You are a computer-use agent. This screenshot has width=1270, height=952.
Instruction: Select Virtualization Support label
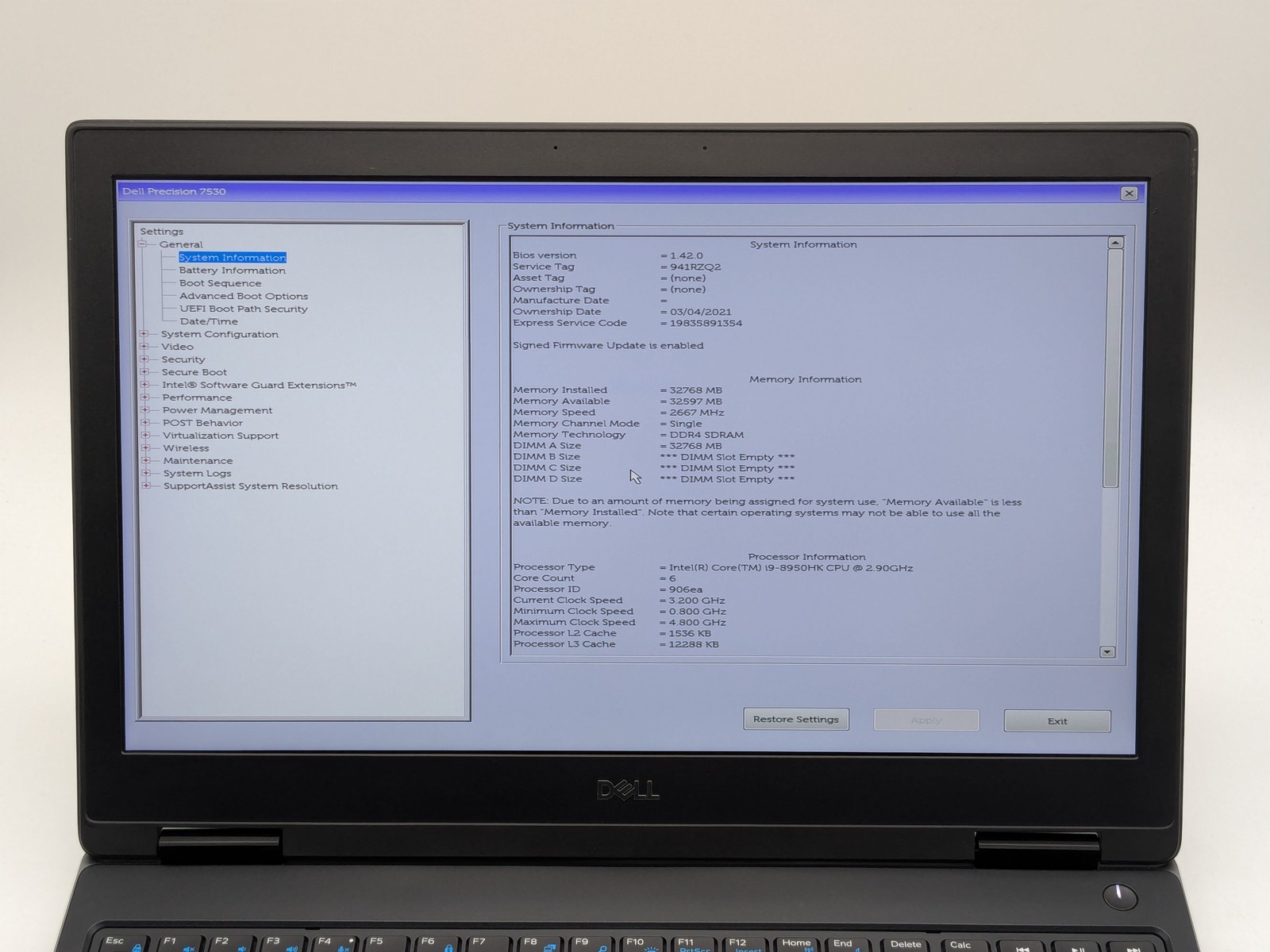point(221,436)
